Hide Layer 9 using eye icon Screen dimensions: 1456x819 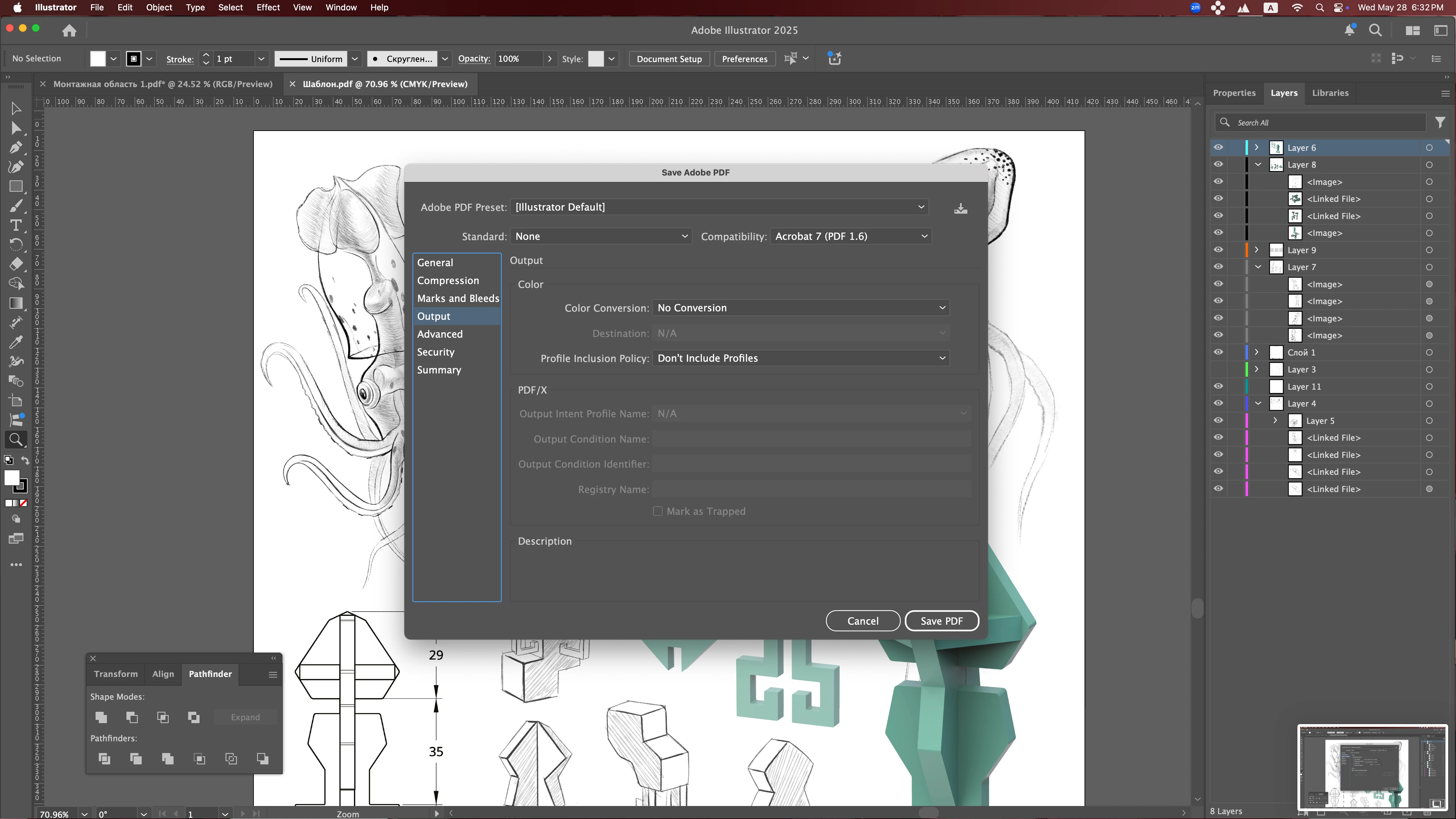click(1218, 250)
